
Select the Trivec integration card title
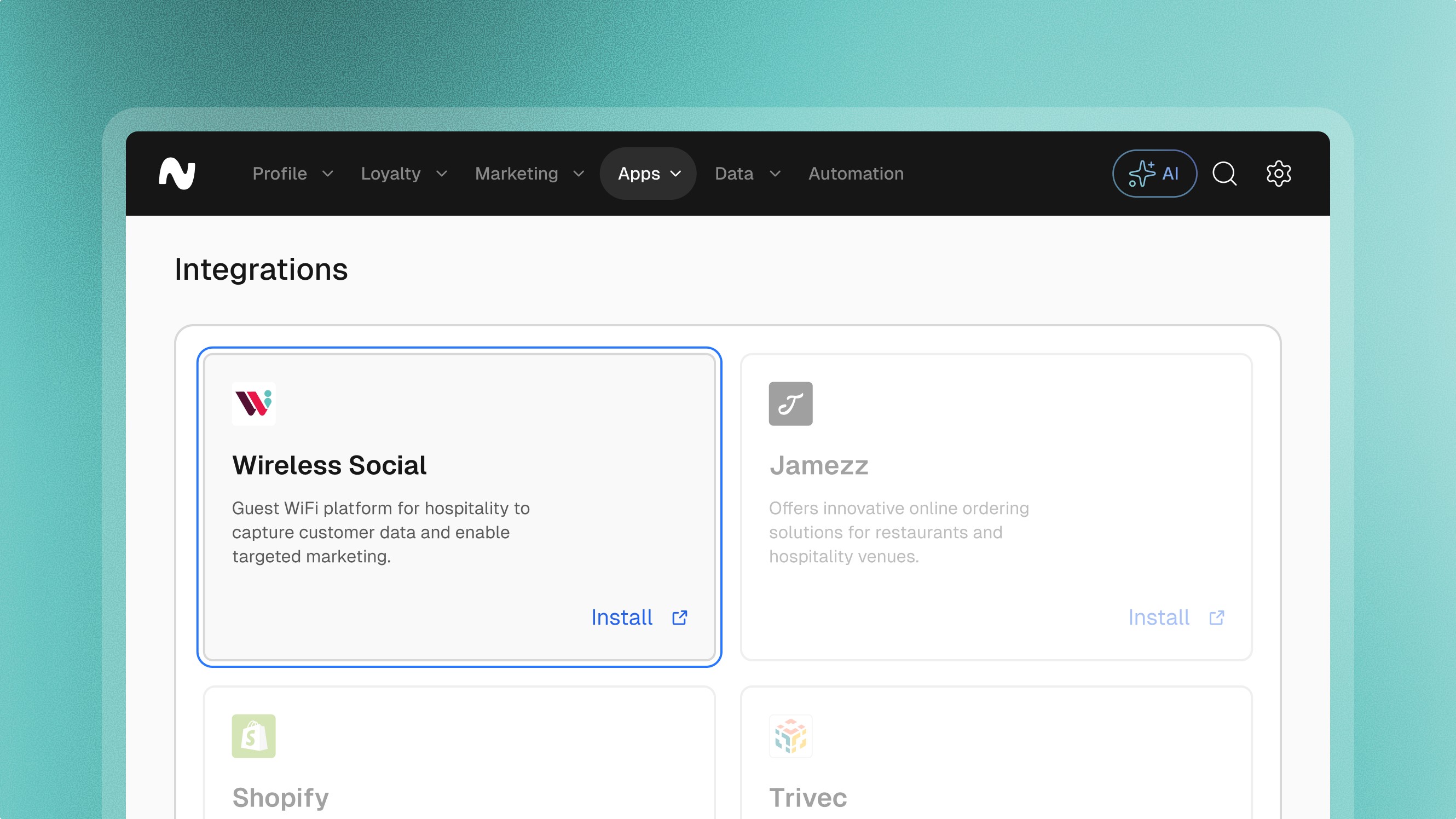coord(808,798)
